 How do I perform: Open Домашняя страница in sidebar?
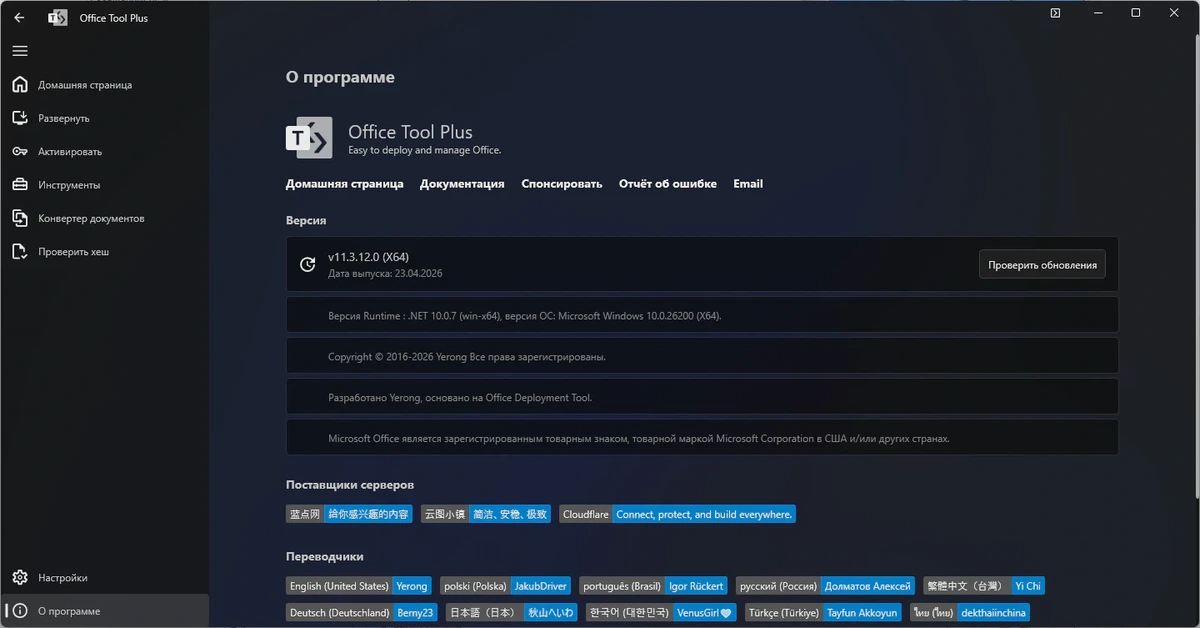[104, 85]
